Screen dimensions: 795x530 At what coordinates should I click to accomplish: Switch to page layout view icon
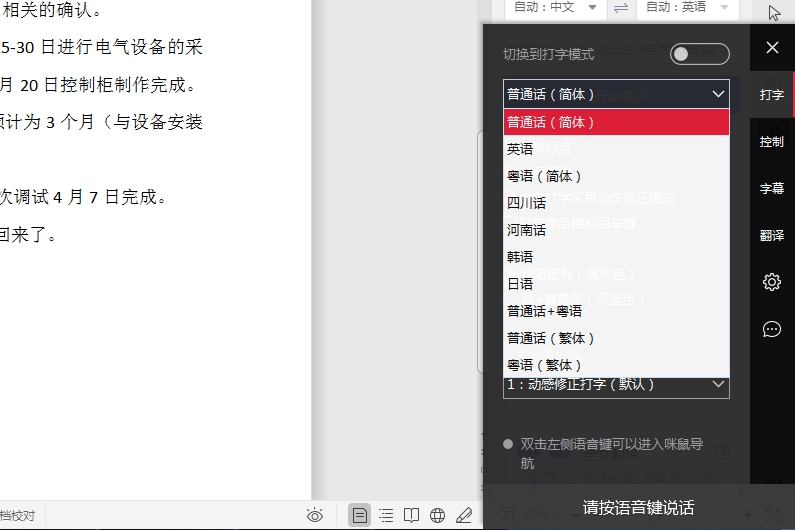coord(359,516)
